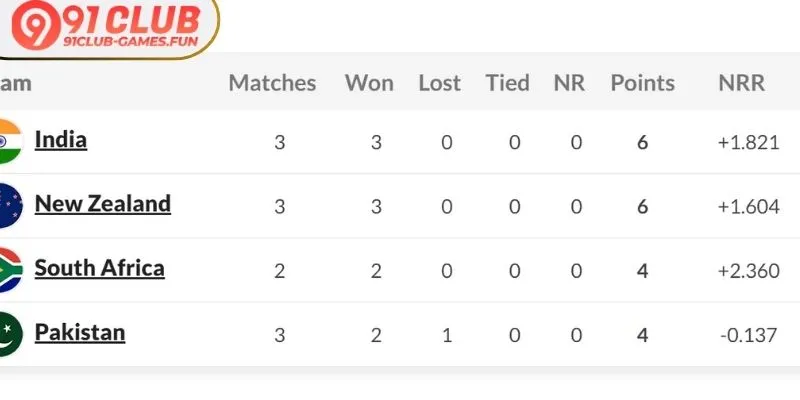
Task: Open the India team link
Action: (x=61, y=140)
